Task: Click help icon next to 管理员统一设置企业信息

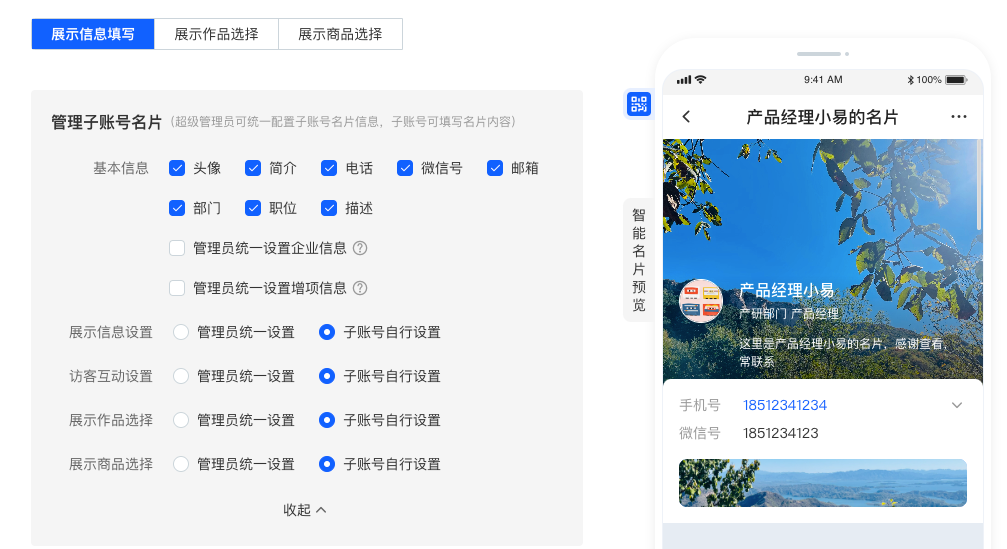Action: click(360, 248)
